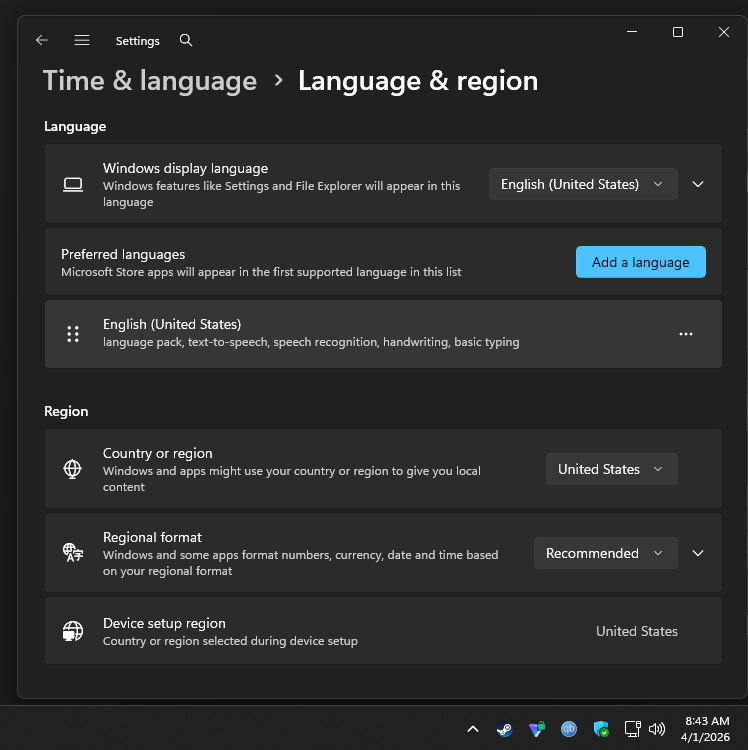Click the laptop icon for display language
The height and width of the screenshot is (750, 748).
click(73, 184)
